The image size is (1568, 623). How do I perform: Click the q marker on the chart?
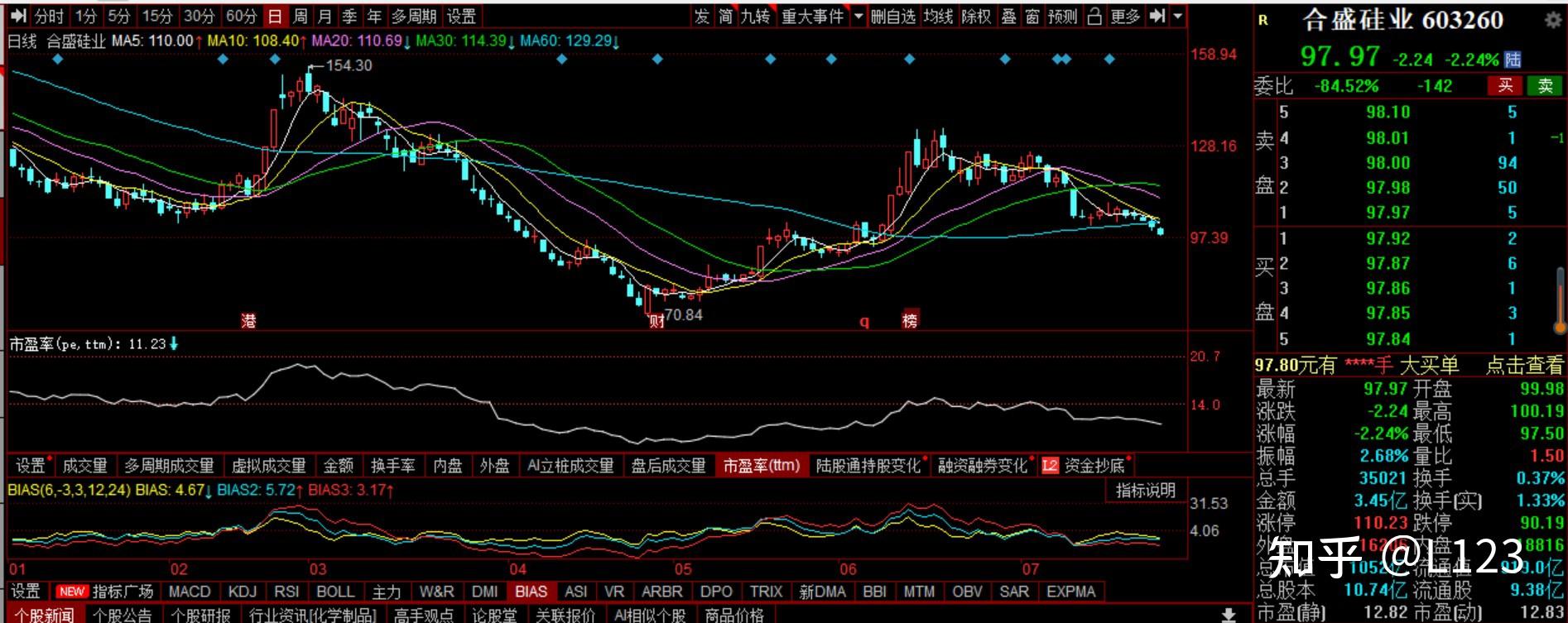[x=864, y=321]
